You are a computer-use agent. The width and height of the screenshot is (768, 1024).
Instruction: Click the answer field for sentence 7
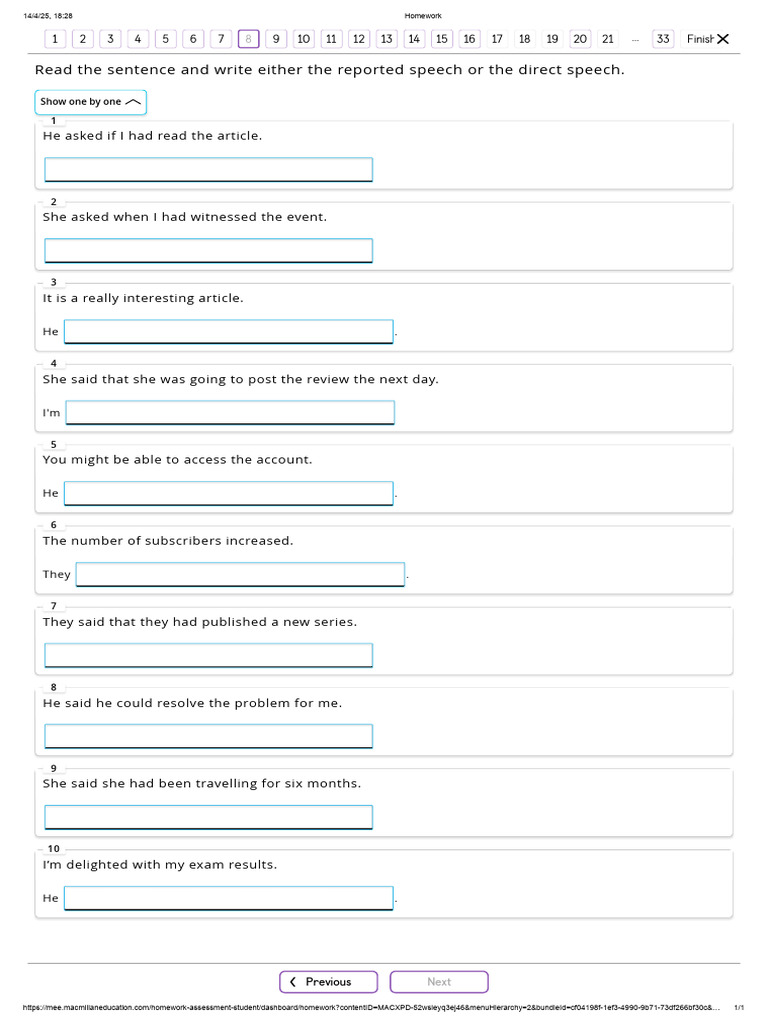click(208, 656)
